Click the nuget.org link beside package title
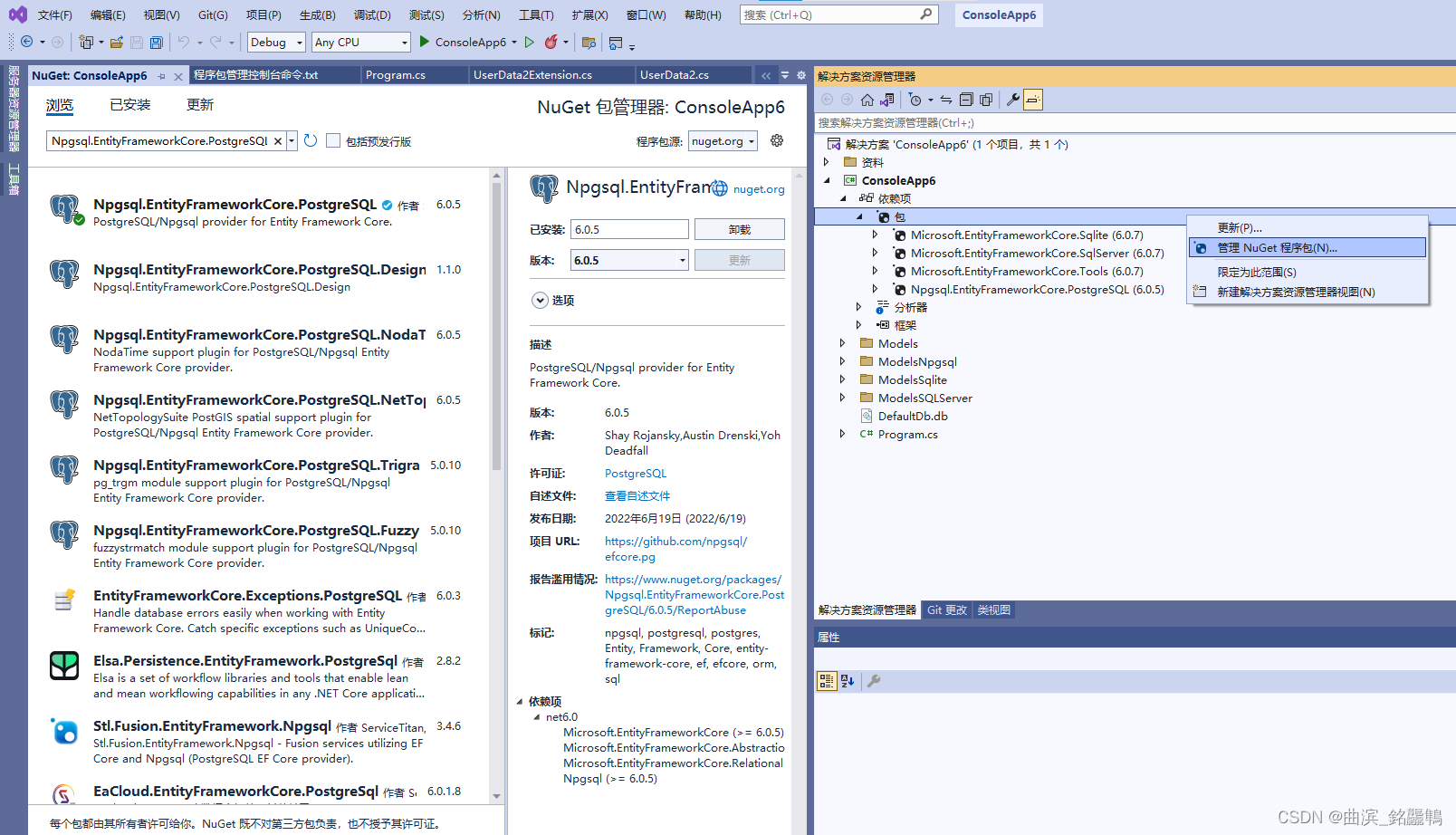Image resolution: width=1456 pixels, height=835 pixels. tap(759, 189)
